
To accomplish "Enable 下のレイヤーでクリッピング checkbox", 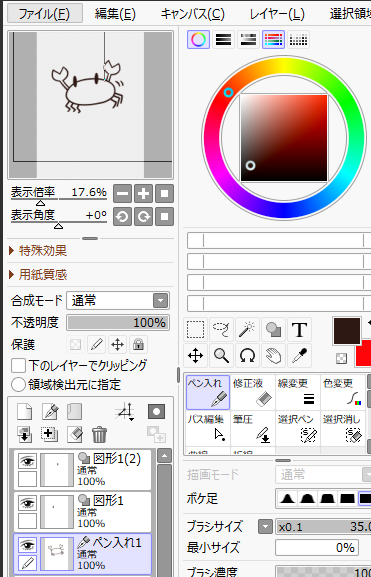I will click(18, 366).
